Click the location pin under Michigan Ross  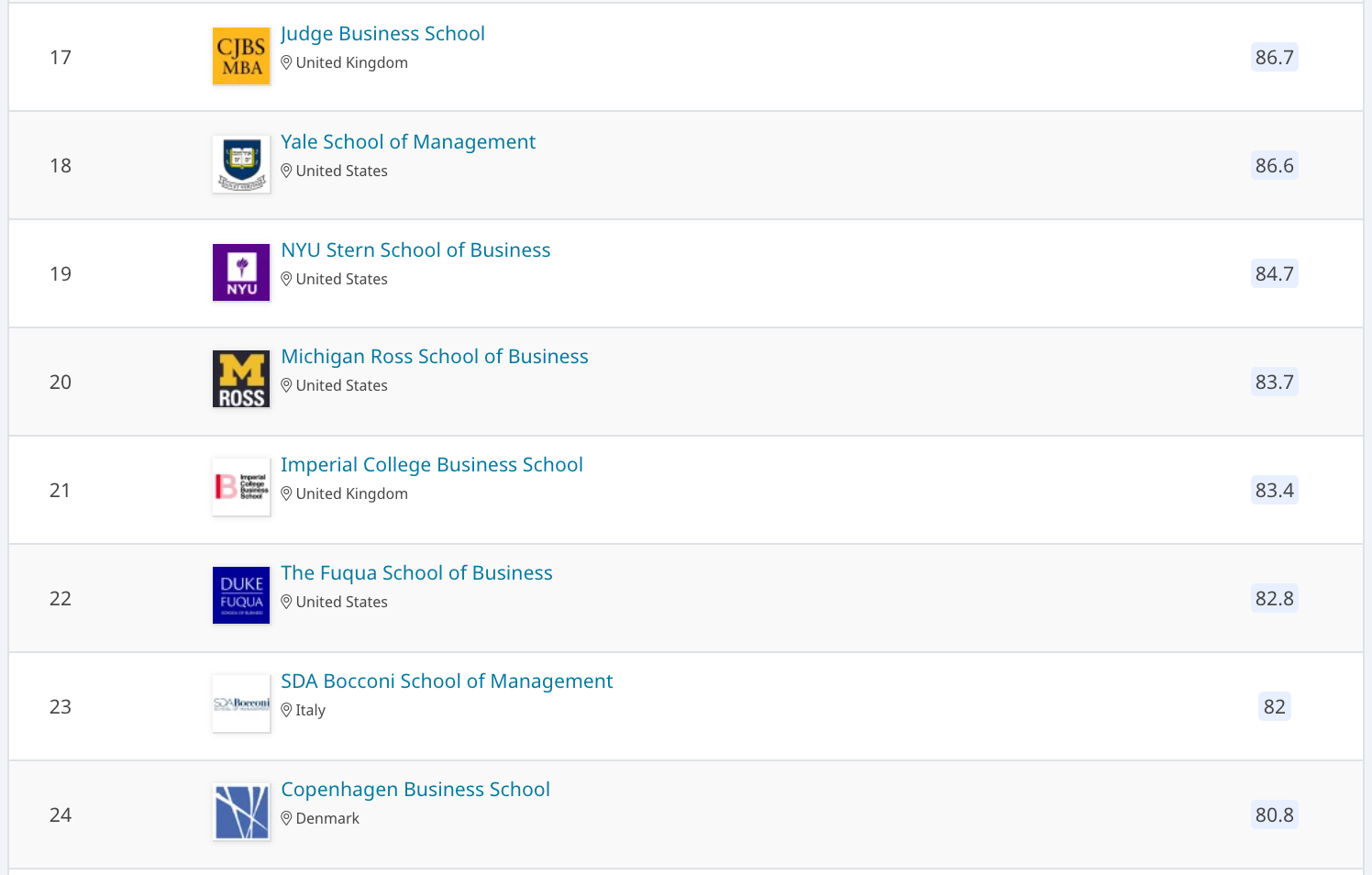click(286, 385)
